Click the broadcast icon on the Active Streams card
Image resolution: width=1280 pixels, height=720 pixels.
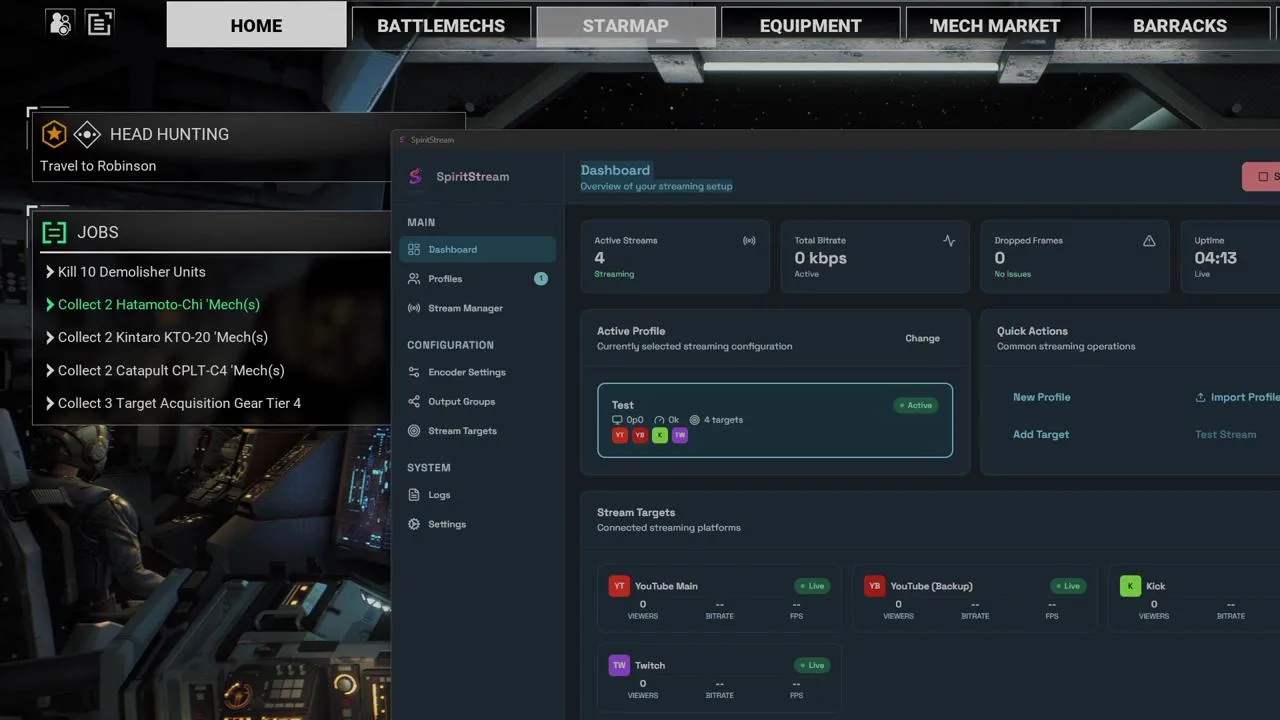[x=749, y=241]
